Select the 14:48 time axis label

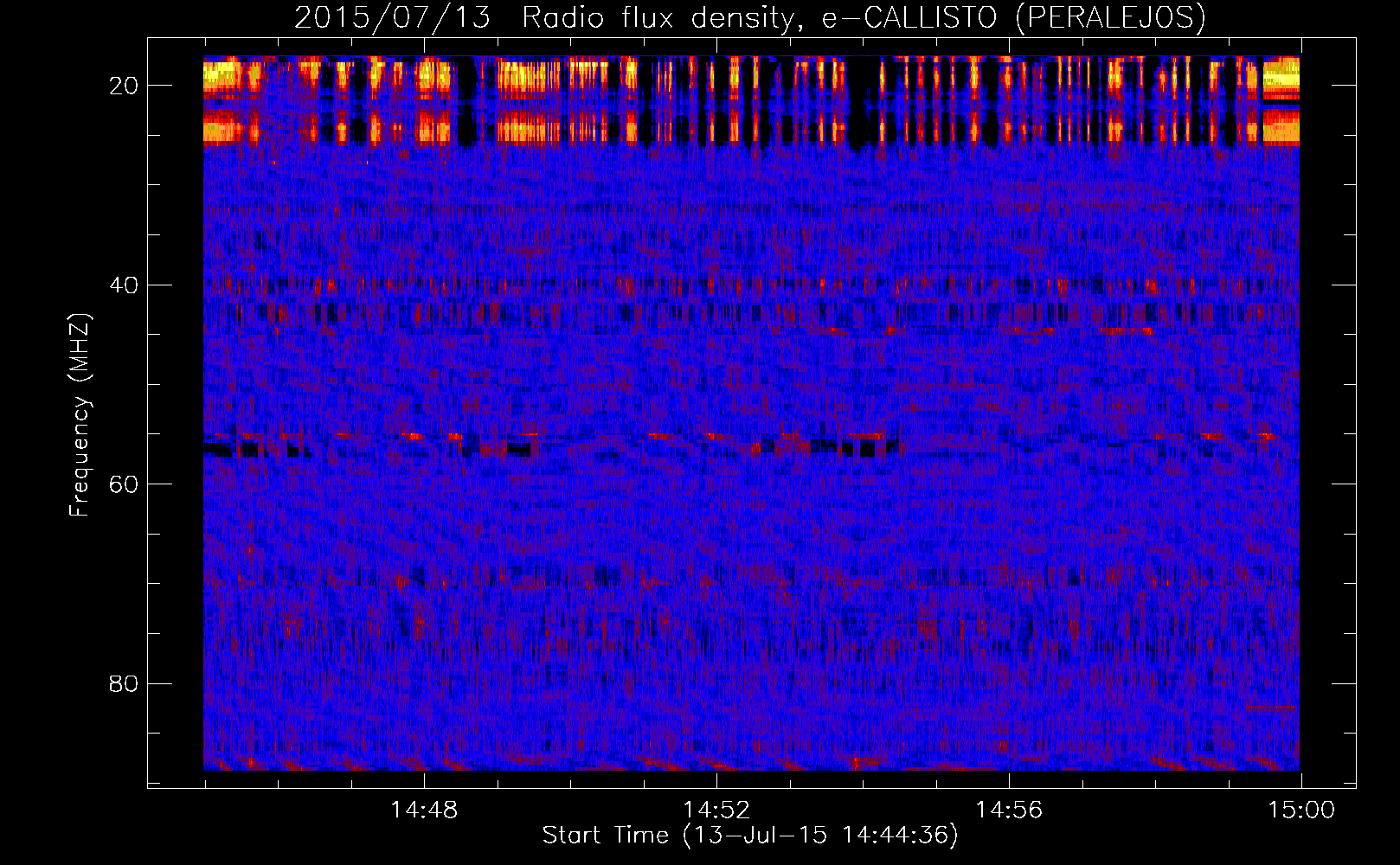(424, 811)
